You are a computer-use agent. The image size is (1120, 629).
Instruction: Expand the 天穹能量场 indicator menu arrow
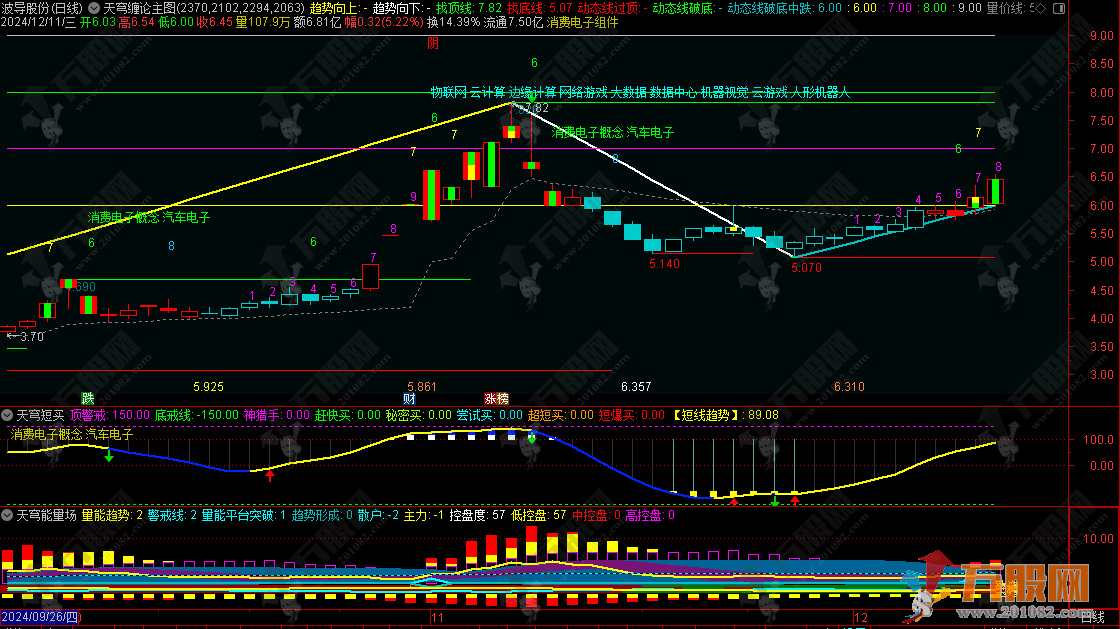7,515
